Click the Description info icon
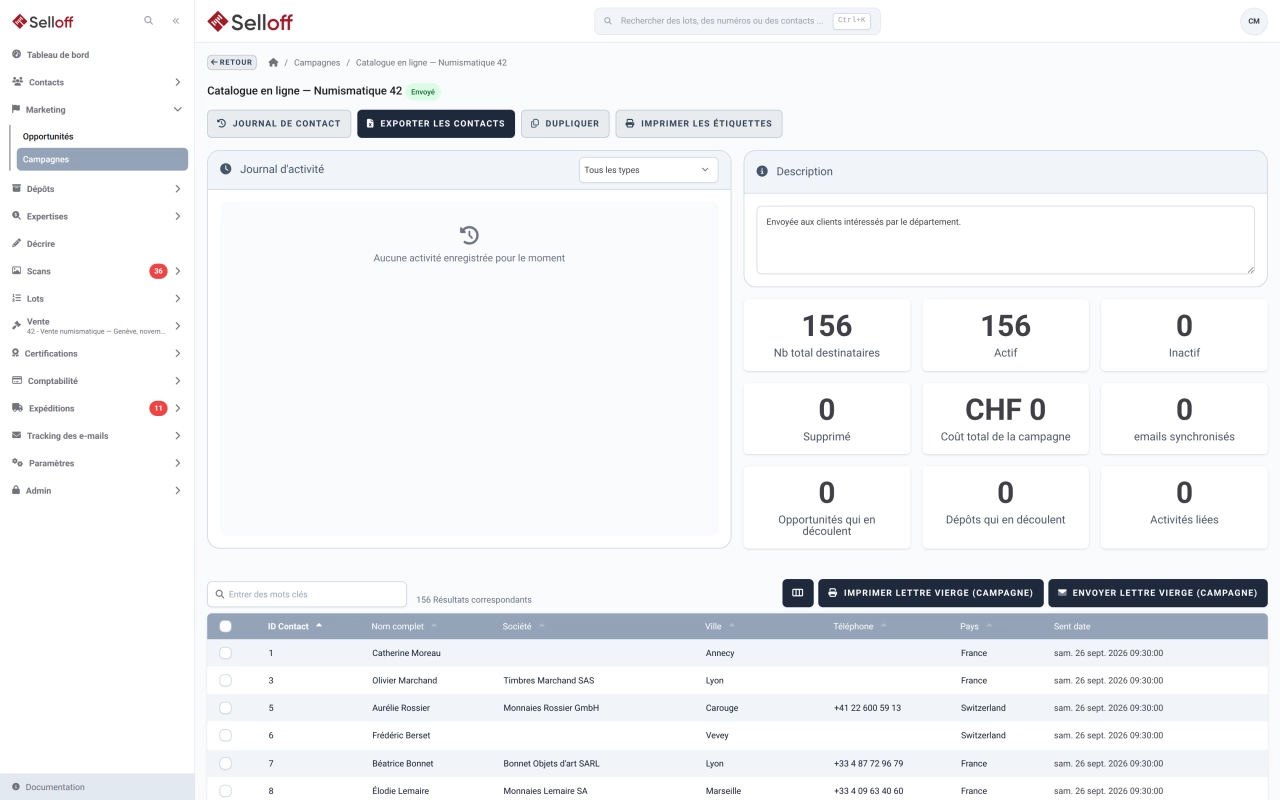The height and width of the screenshot is (800, 1280). [762, 172]
